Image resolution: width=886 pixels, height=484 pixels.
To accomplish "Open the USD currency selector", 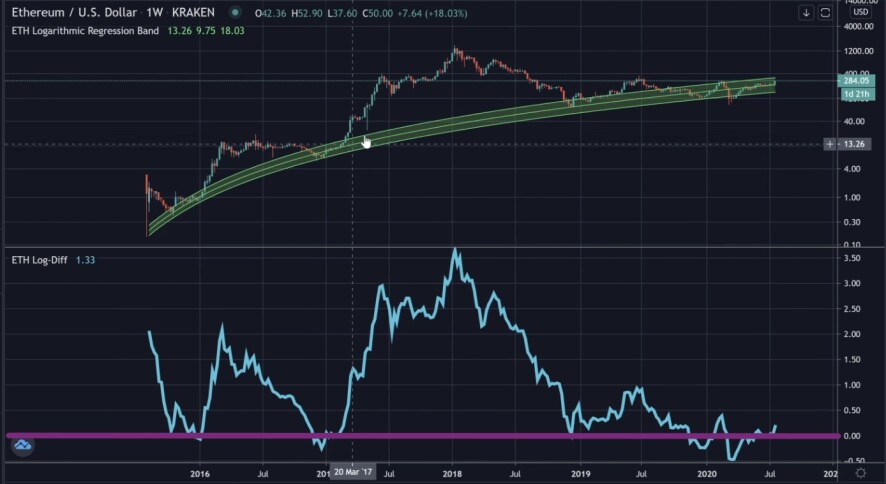I will click(x=860, y=12).
